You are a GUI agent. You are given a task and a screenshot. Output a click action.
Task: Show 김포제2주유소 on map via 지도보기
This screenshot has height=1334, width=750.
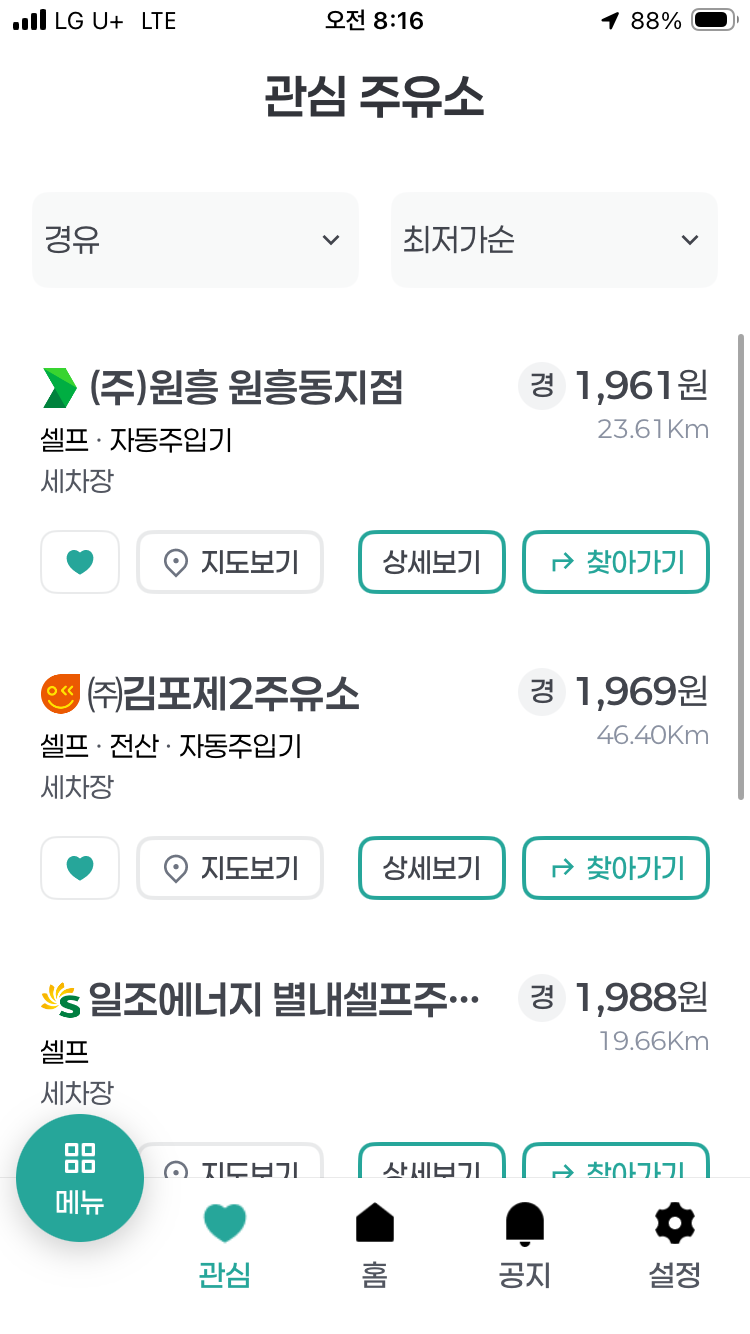(x=230, y=868)
